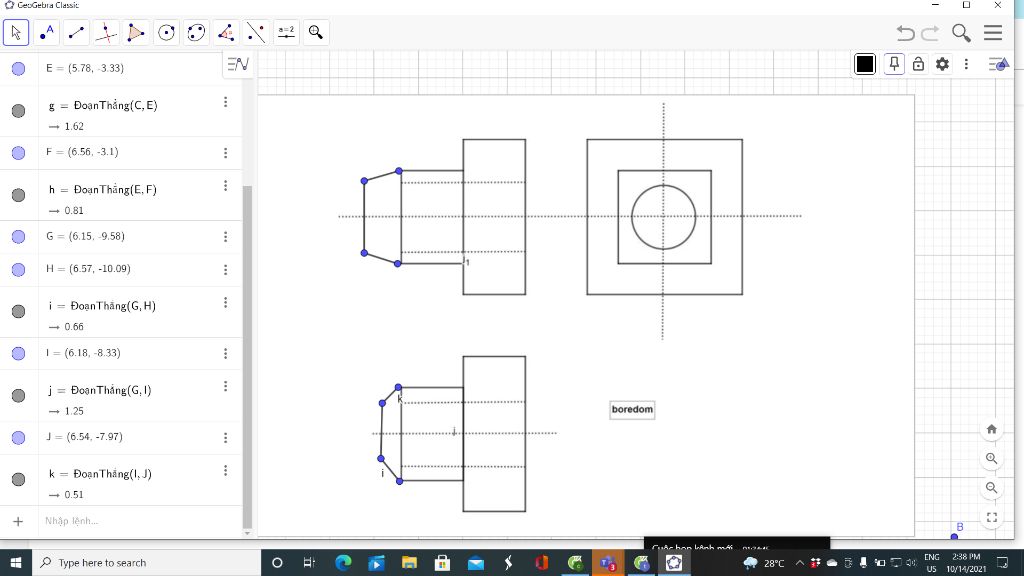
Task: Open more options for segment h
Action: coord(225,186)
